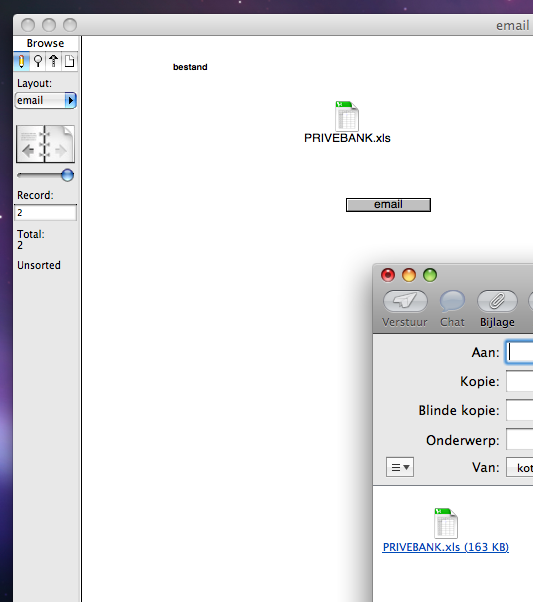Select the Browse mode pencil icon
This screenshot has height=602, width=533.
(x=22, y=61)
